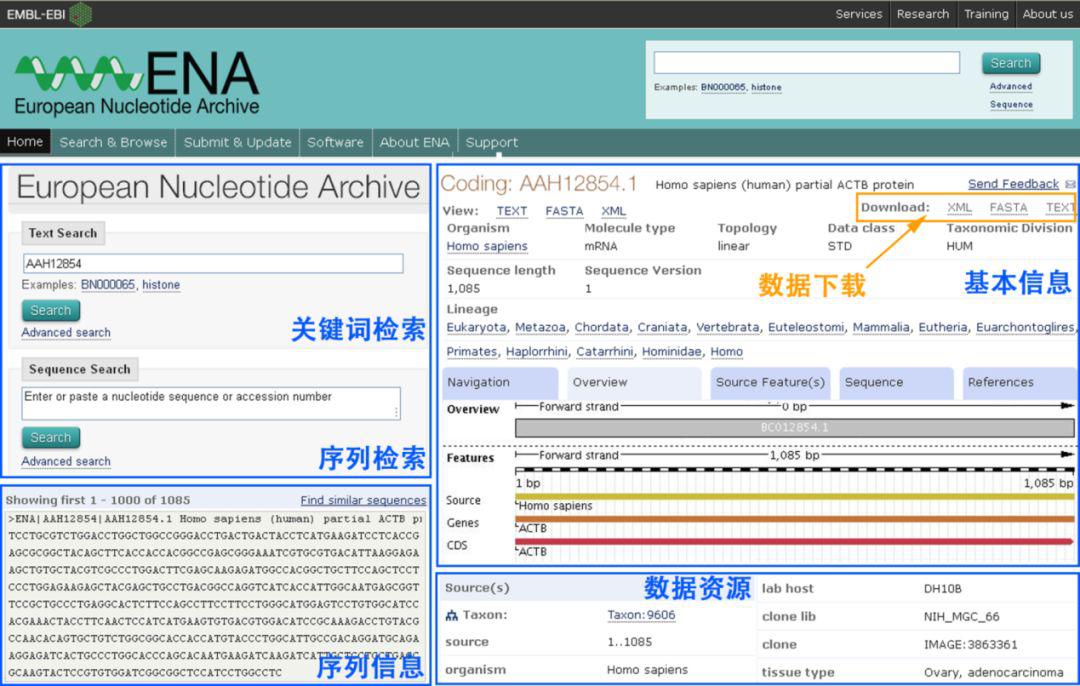Click the Craniata lineage link
The image size is (1080, 686).
662,328
